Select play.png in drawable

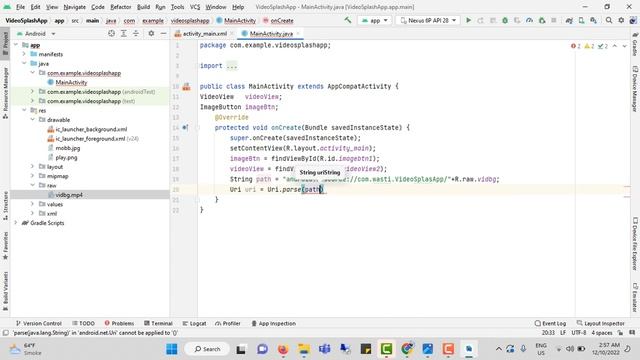[66, 157]
